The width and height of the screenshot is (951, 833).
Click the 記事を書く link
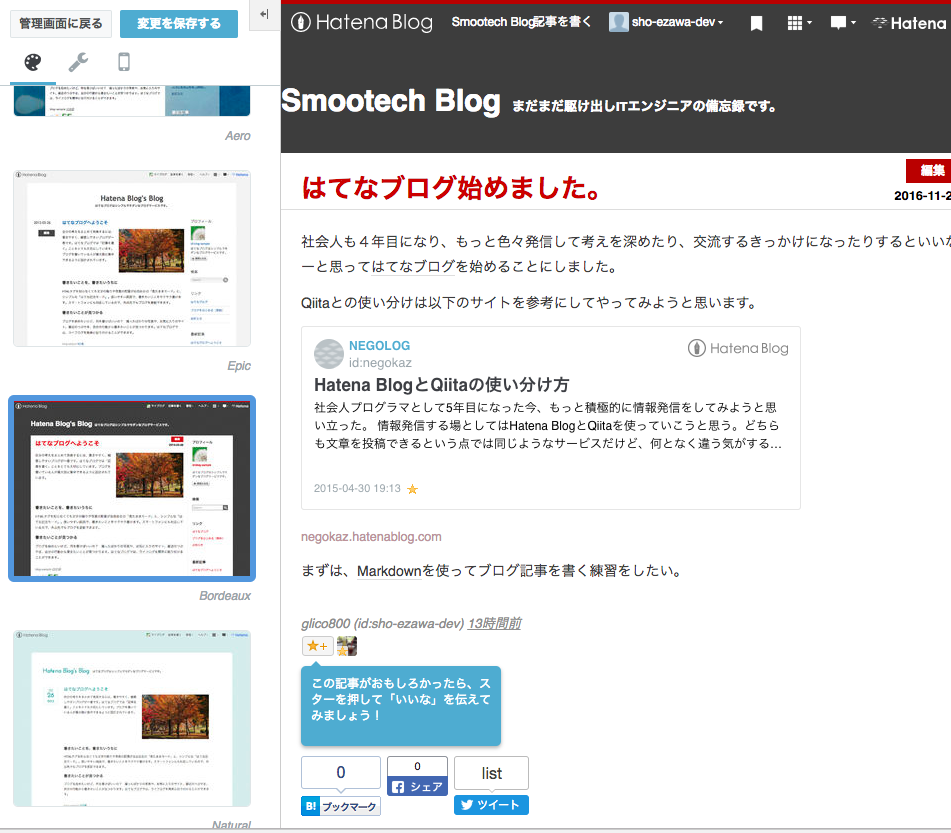pyautogui.click(x=562, y=22)
